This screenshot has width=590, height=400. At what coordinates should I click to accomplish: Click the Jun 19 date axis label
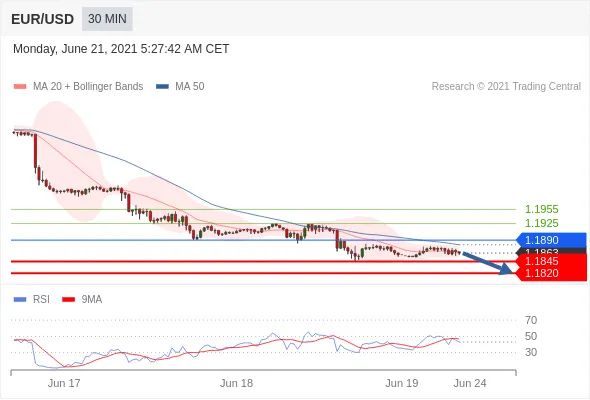point(401,383)
